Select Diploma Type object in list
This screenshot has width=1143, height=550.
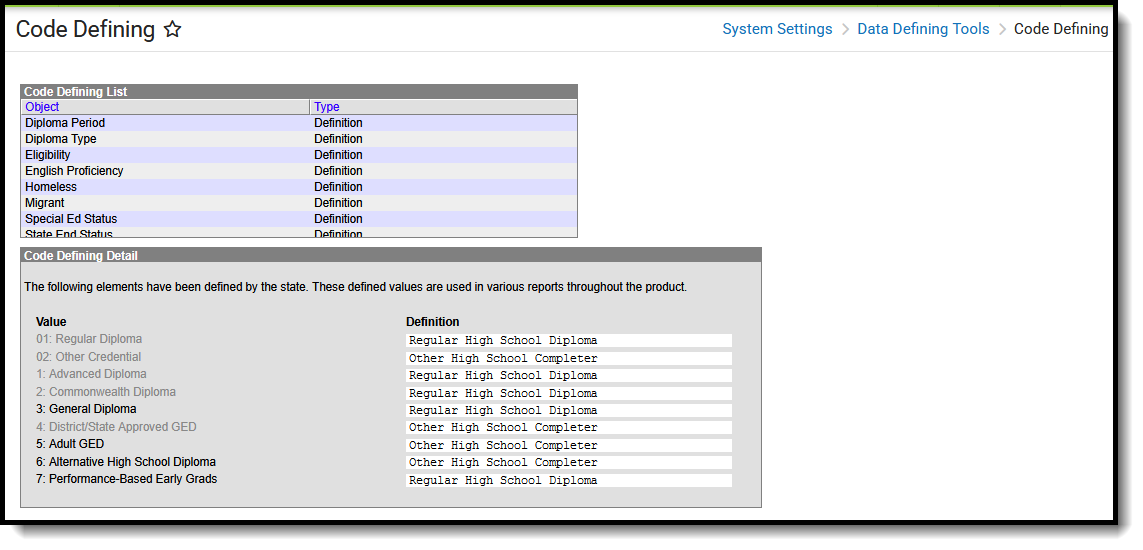(x=61, y=139)
